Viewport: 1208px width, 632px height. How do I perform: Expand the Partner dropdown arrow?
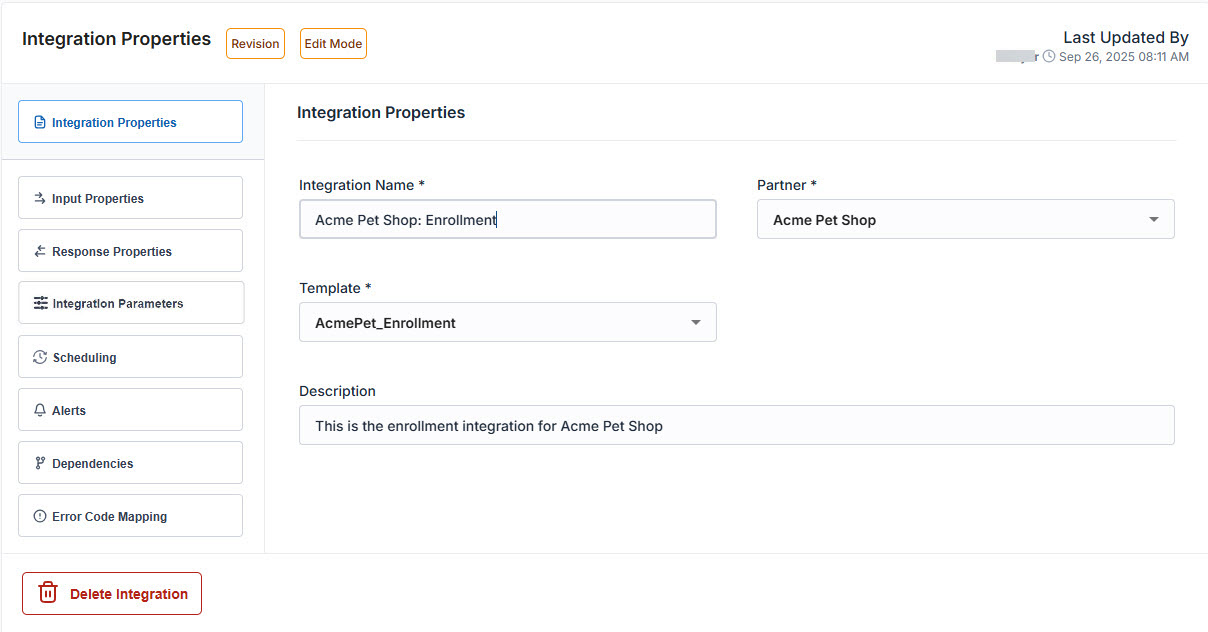point(1154,220)
